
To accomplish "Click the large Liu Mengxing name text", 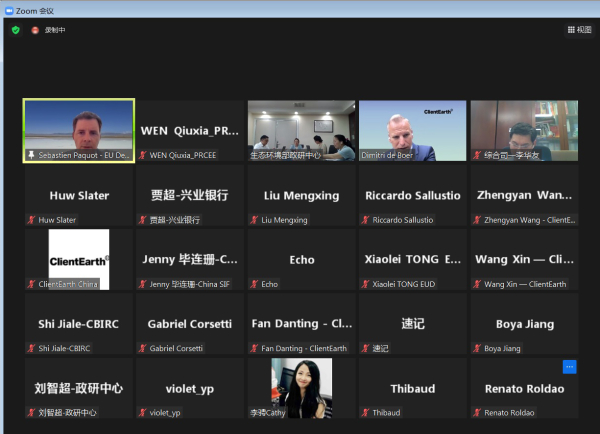I will (x=302, y=196).
